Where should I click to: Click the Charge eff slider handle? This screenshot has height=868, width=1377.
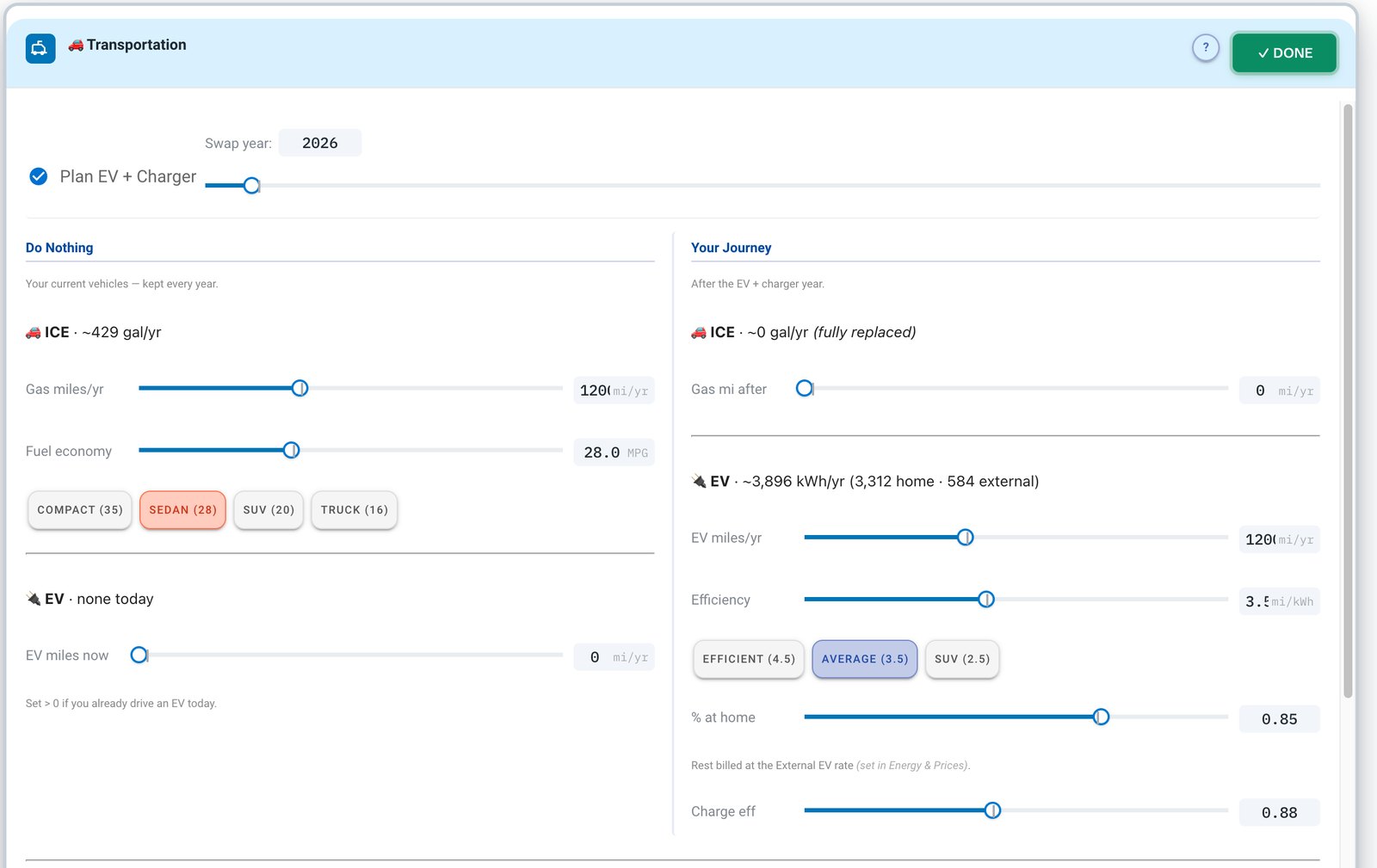point(992,810)
